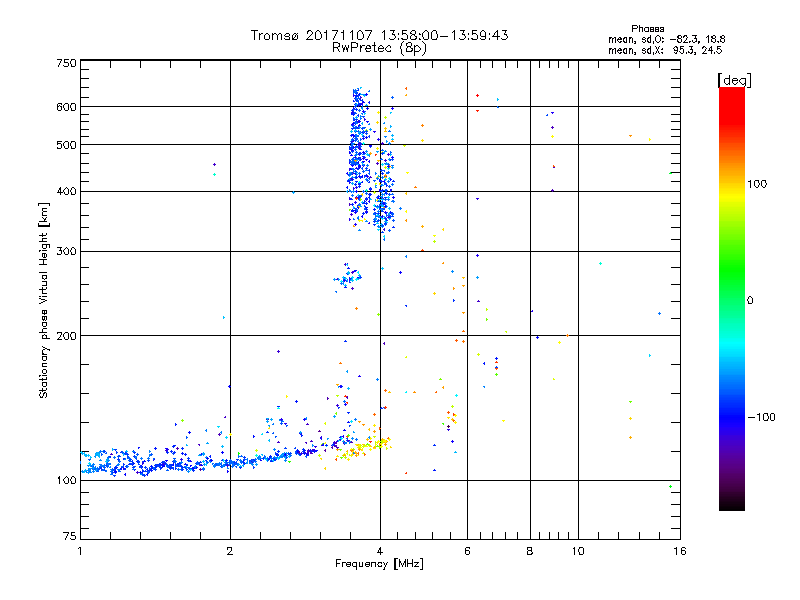Click the 1 MHz tick label on x-axis
Screen dimensions: 800x600
point(80,551)
